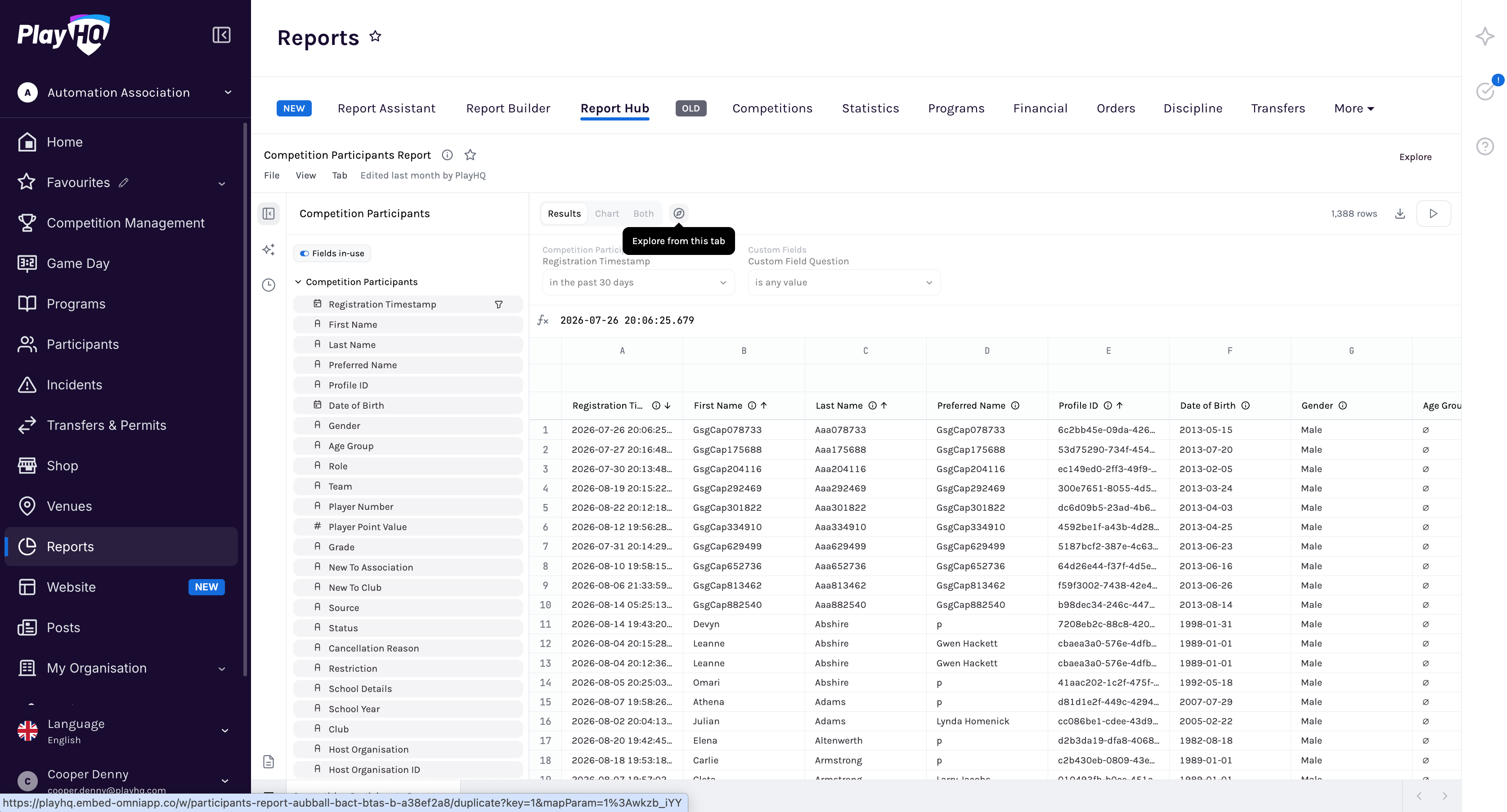Click the formula bar timestamp value
Image resolution: width=1507 pixels, height=812 pixels.
[x=627, y=321]
